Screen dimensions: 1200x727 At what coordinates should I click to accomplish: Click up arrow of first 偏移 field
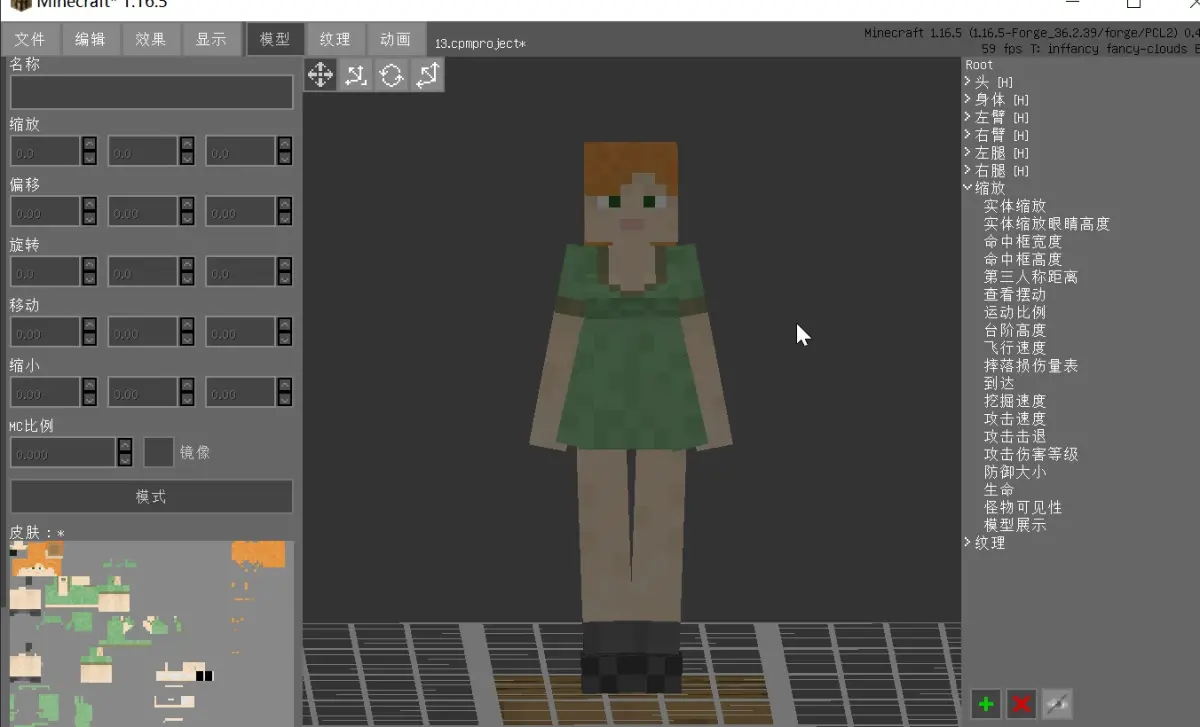pyautogui.click(x=90, y=204)
